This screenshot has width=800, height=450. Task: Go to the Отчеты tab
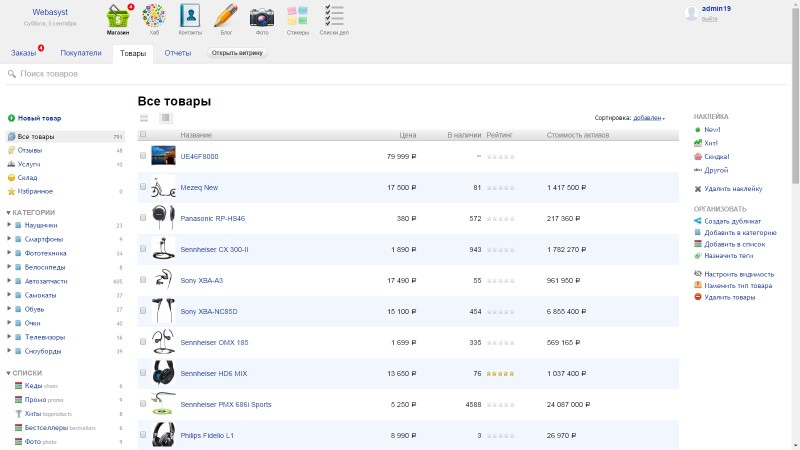pyautogui.click(x=178, y=53)
